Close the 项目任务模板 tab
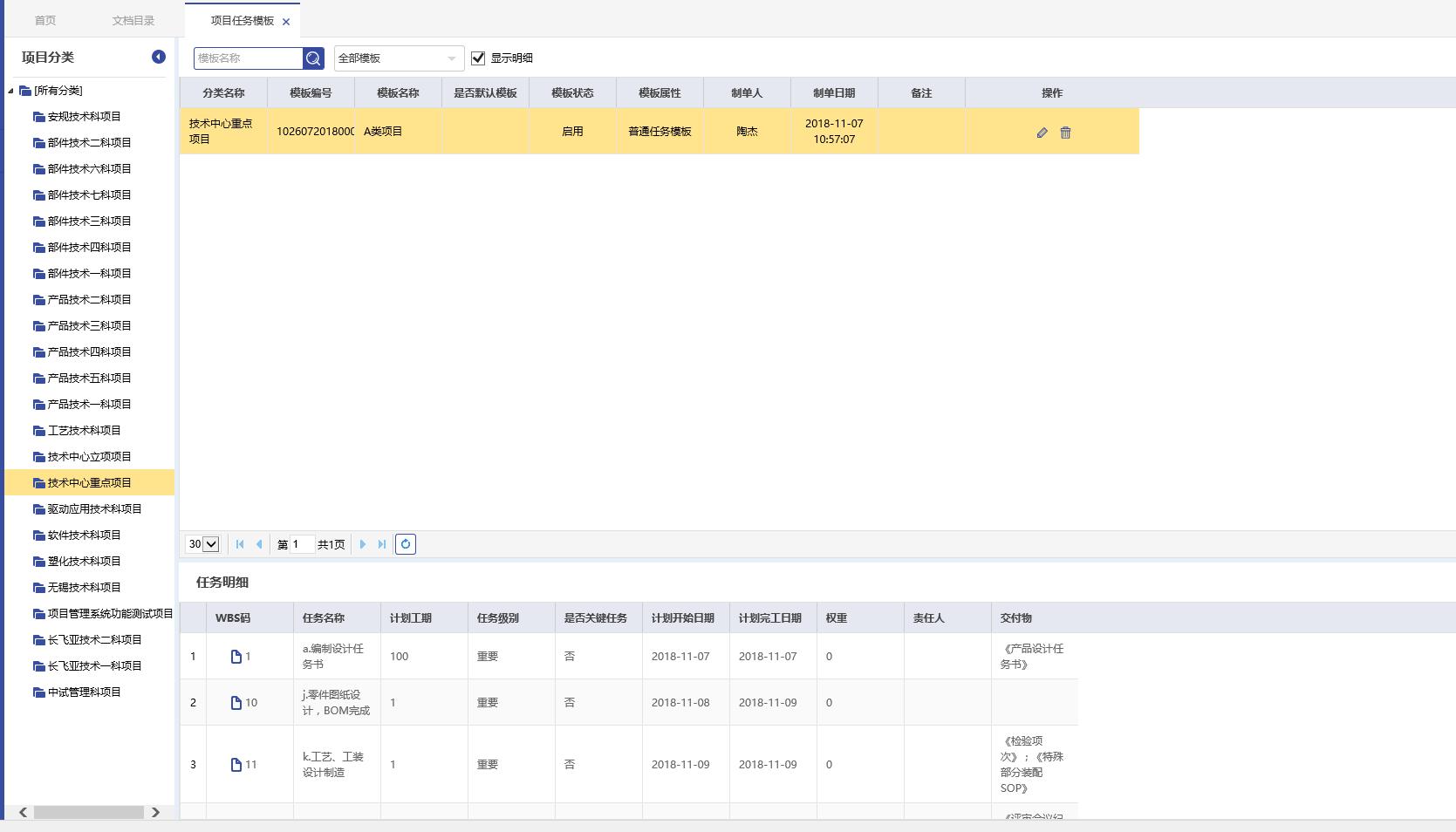The image size is (1456, 832). click(x=286, y=22)
